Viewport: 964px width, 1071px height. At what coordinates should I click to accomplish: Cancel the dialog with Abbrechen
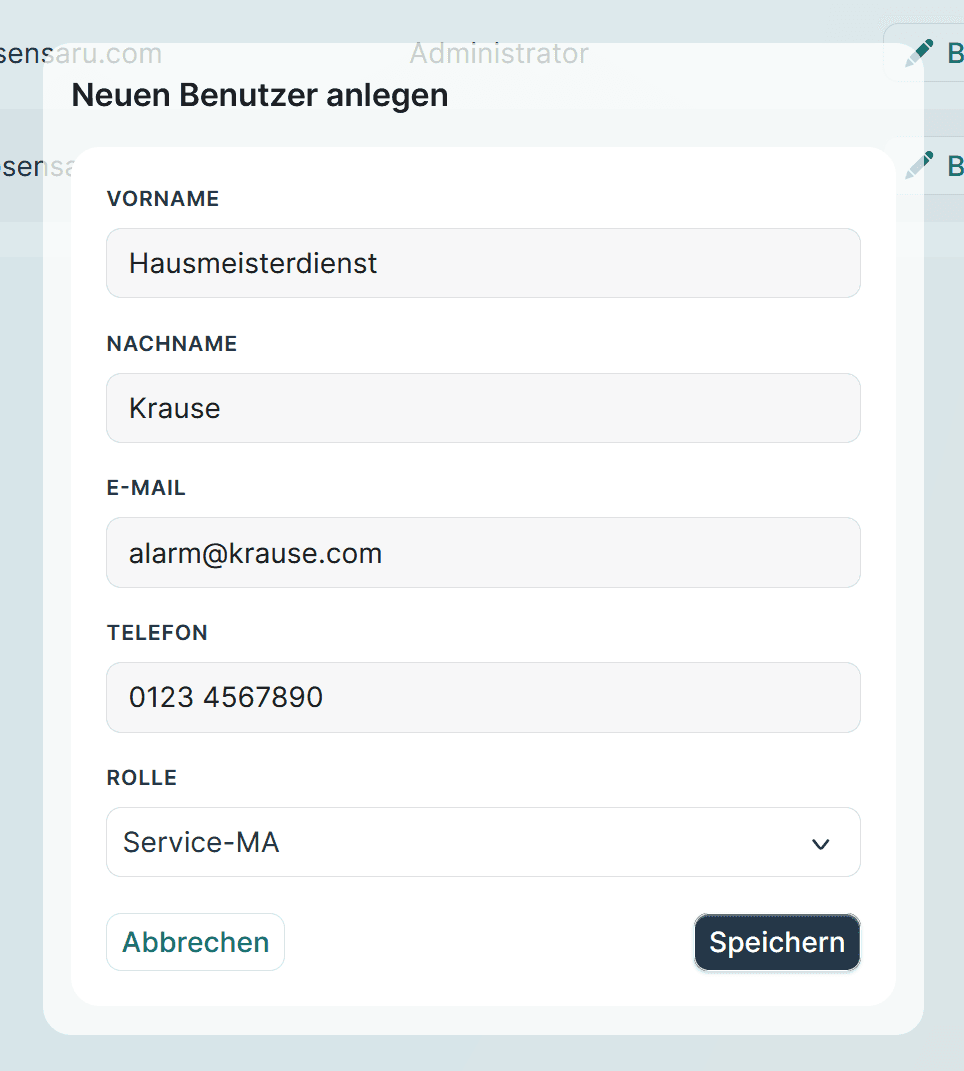point(195,942)
